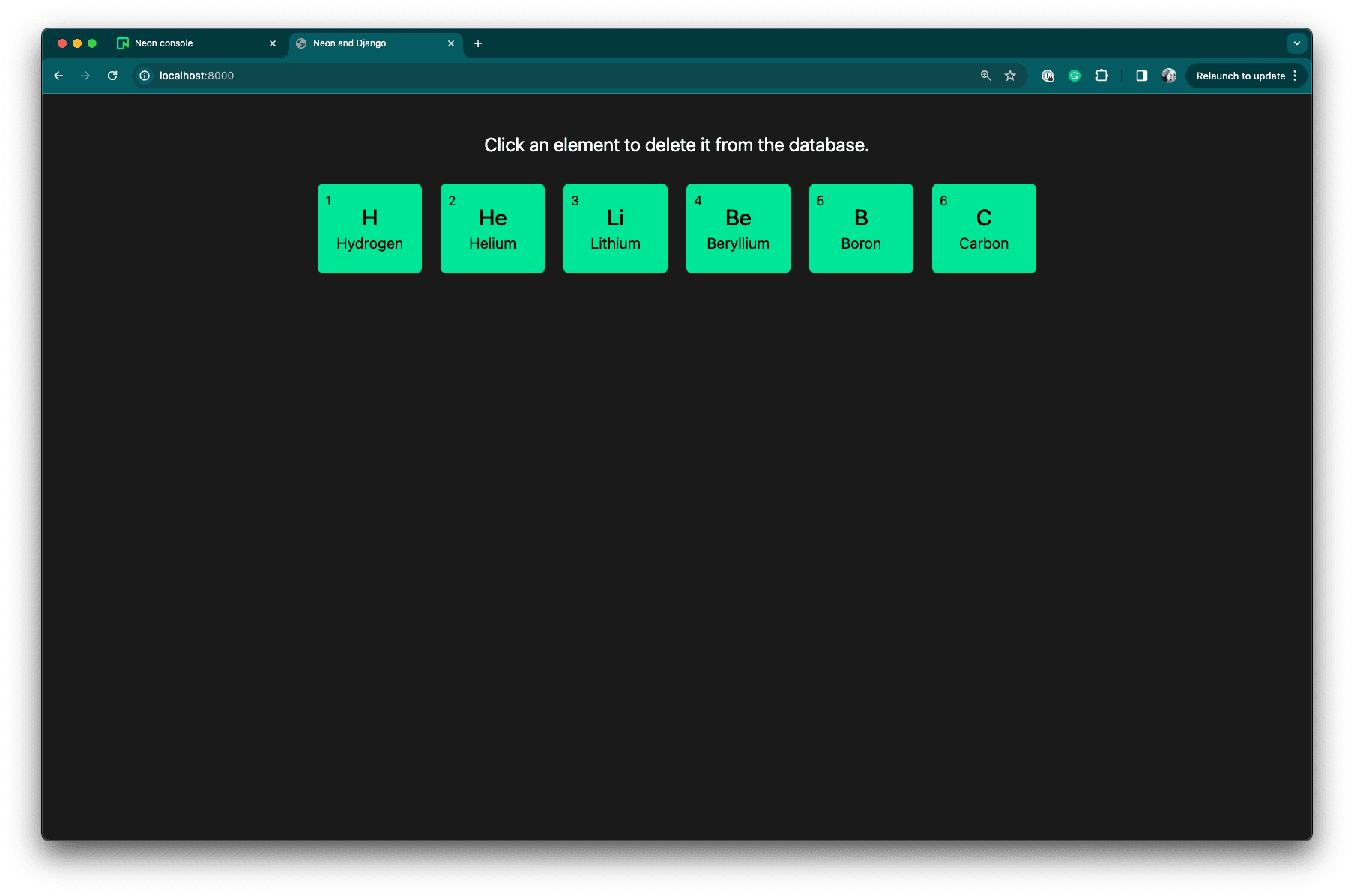Open the Extensions puzzle icon

coord(1101,76)
